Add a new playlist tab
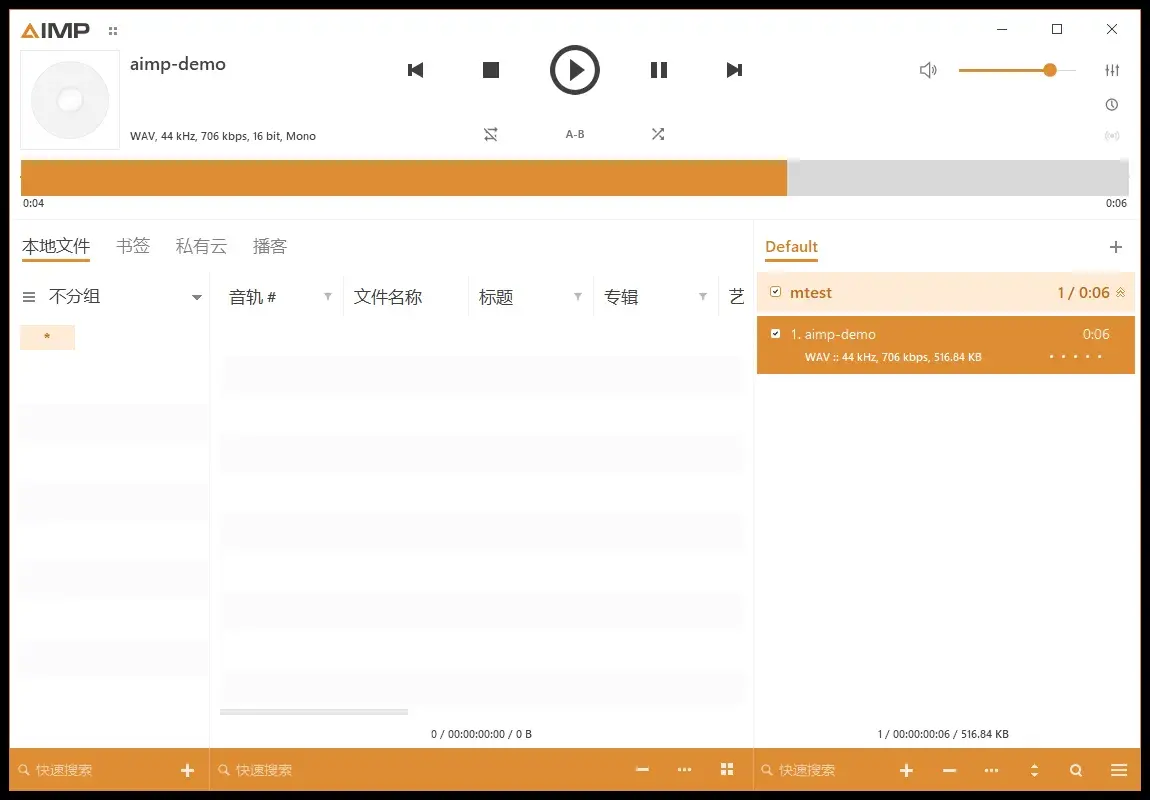Image resolution: width=1150 pixels, height=800 pixels. pyautogui.click(x=1116, y=247)
